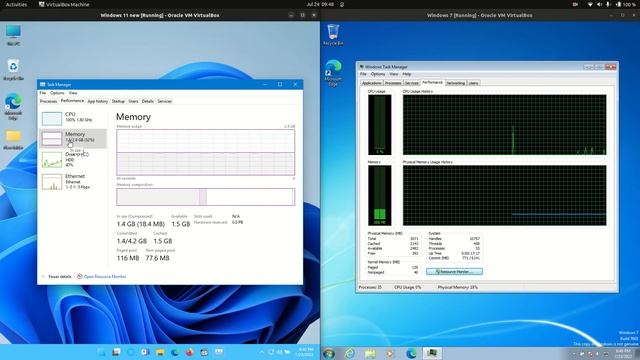The height and width of the screenshot is (360, 640).
Task: Click Windows Explorer folder icon on Windows 7 taskbar
Action: (x=370, y=353)
